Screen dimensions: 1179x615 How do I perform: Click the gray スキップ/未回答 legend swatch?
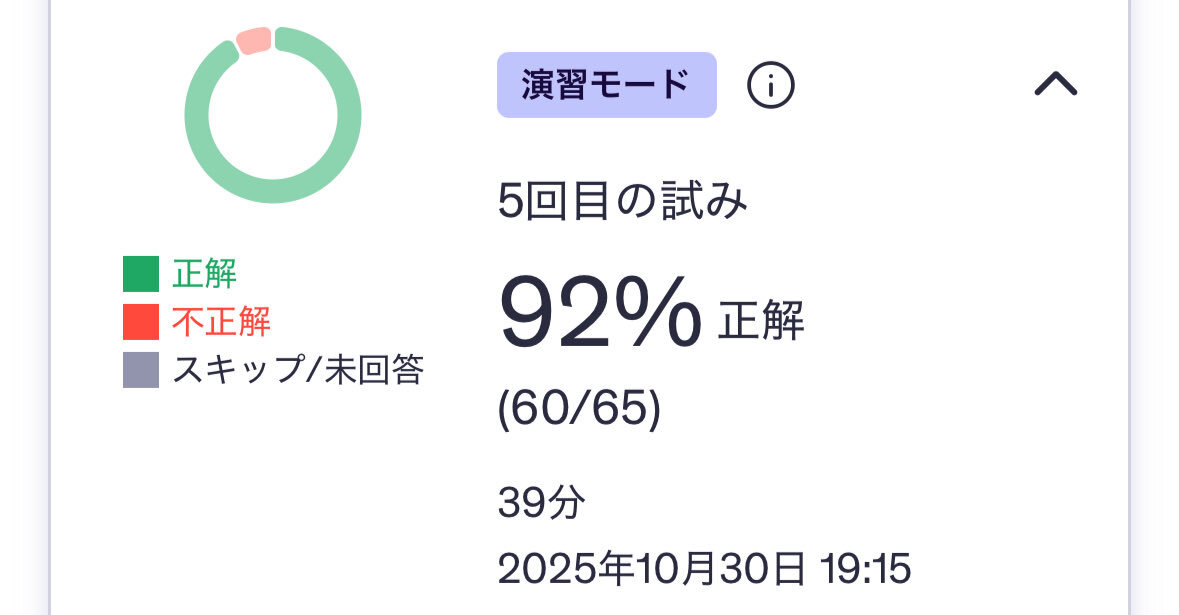[141, 370]
